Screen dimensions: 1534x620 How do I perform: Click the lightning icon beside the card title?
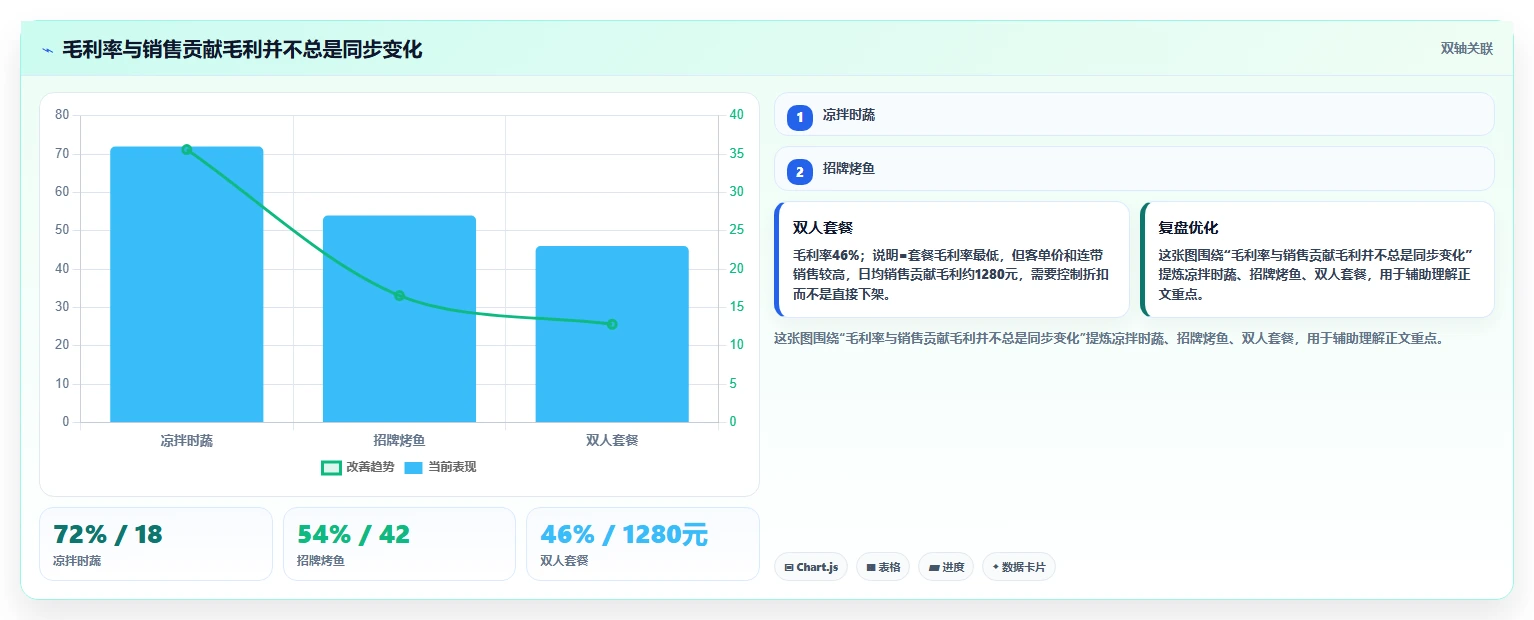[x=47, y=50]
